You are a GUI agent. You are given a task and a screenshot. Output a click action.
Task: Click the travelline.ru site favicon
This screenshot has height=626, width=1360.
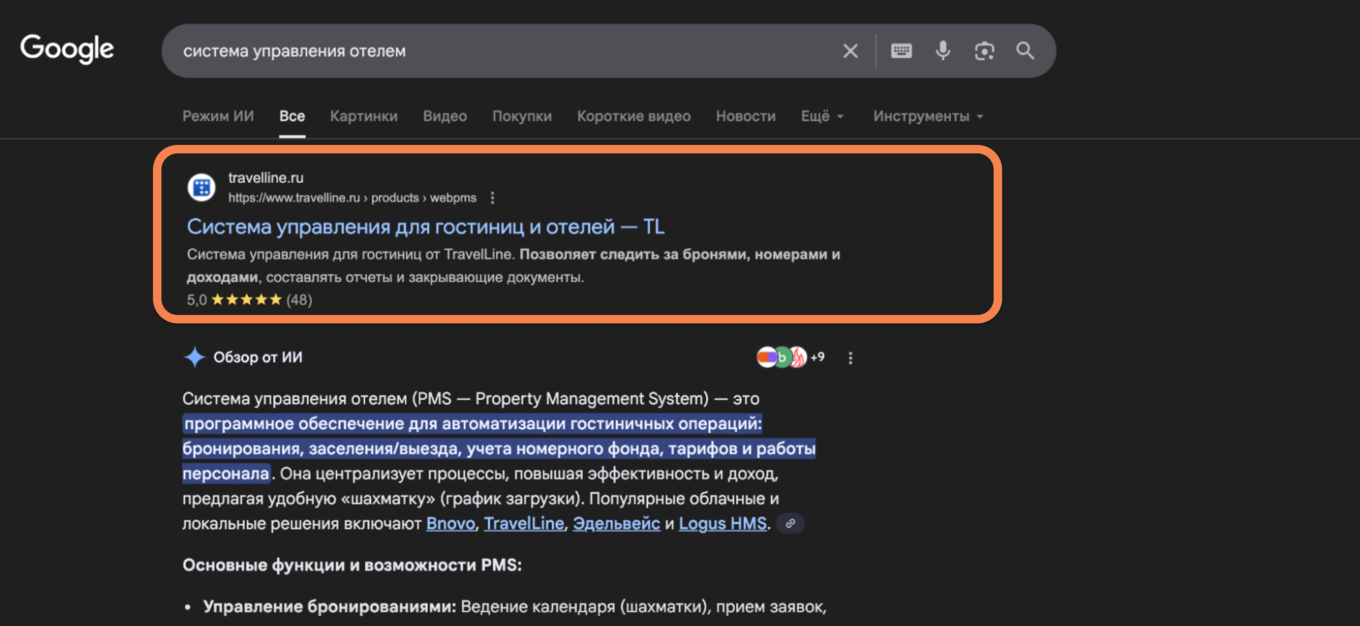coord(202,187)
